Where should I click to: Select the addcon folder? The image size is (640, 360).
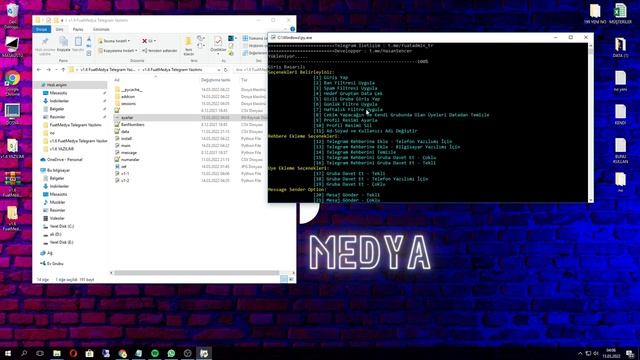pos(128,97)
